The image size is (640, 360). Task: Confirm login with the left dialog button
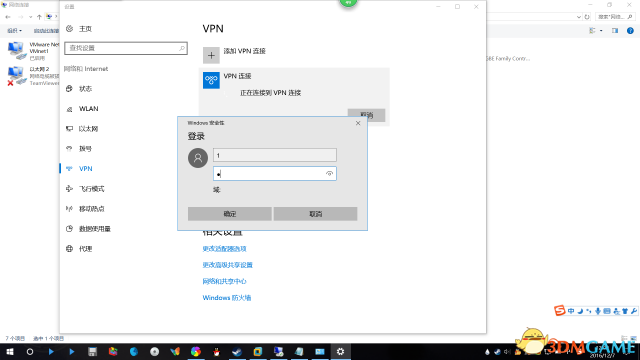tap(230, 214)
